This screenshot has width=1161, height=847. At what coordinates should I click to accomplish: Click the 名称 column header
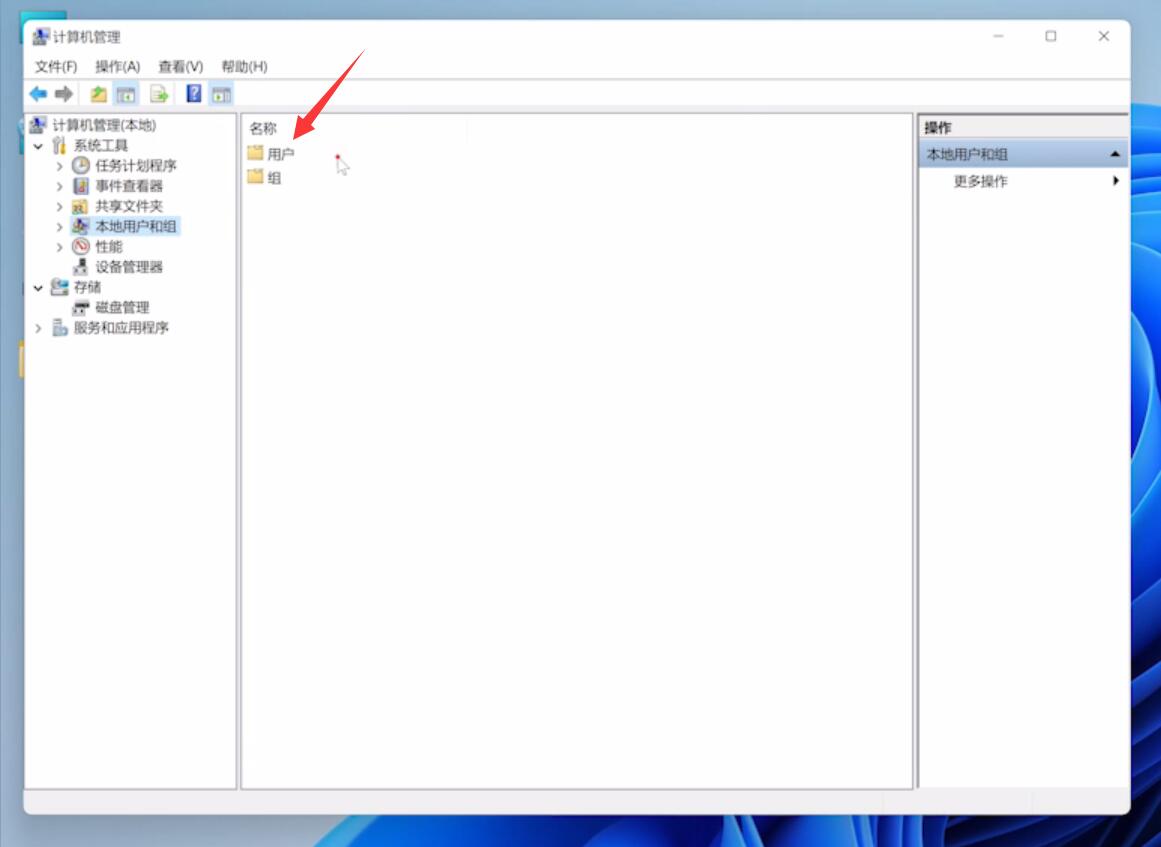click(263, 128)
